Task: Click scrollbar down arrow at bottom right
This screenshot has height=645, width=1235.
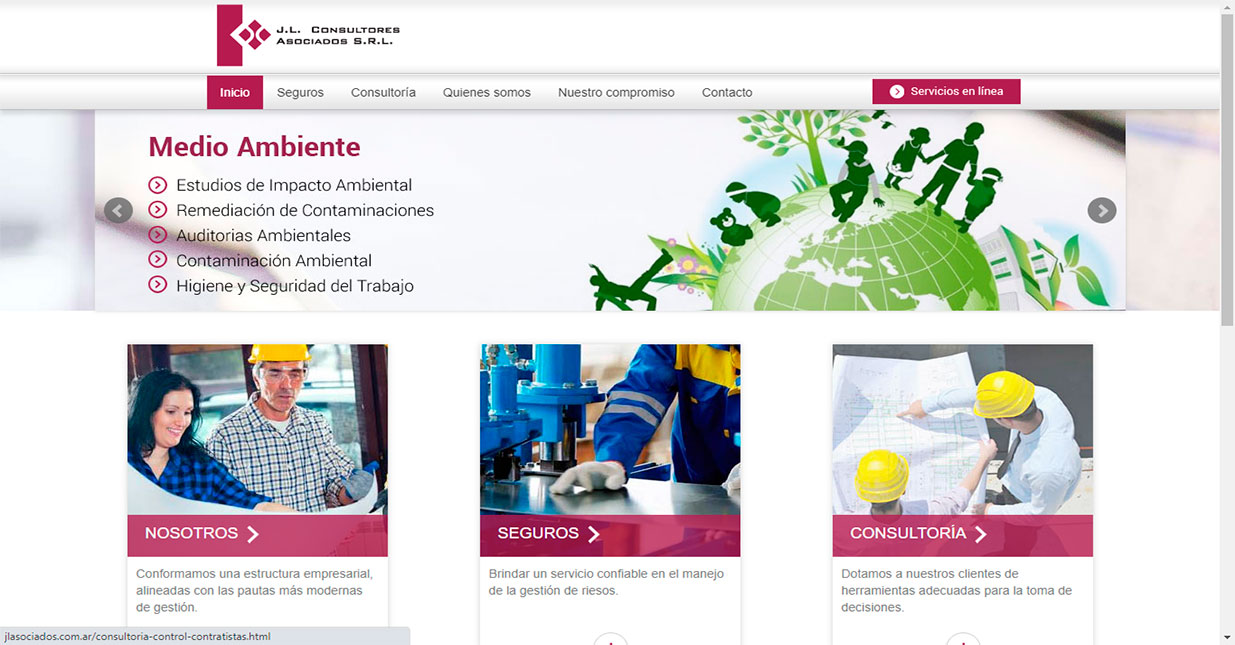Action: pyautogui.click(x=1227, y=637)
